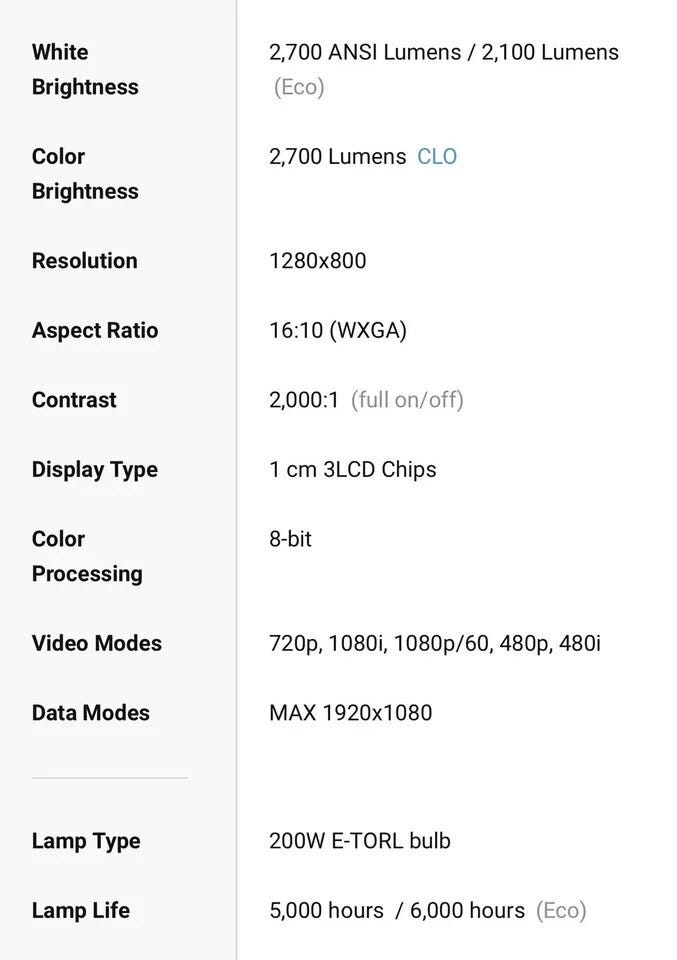Viewport: 677px width, 960px height.
Task: Click the White Brightness label
Action: coord(85,69)
